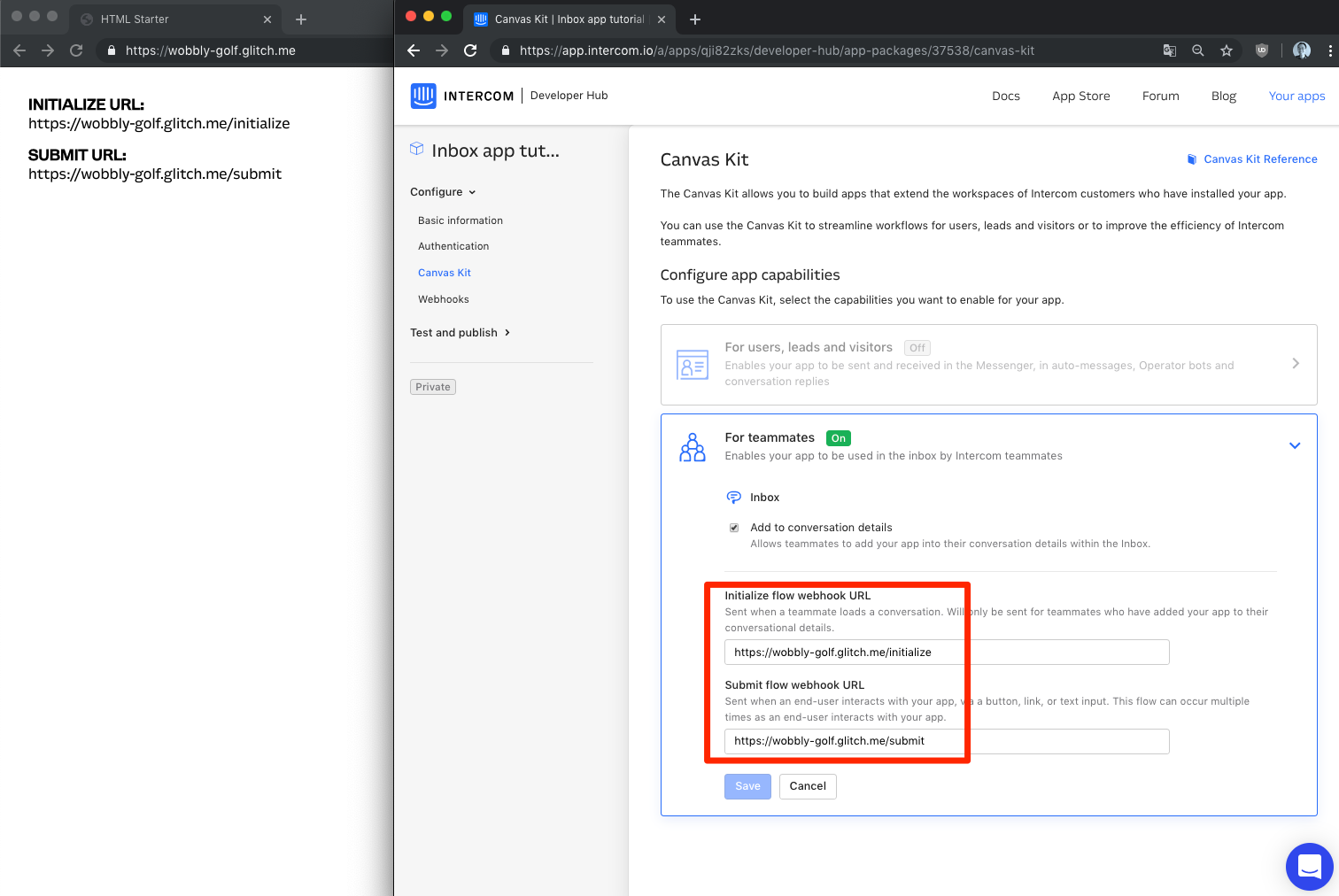Click the shield extension icon
This screenshot has height=896, width=1339.
tap(1262, 50)
